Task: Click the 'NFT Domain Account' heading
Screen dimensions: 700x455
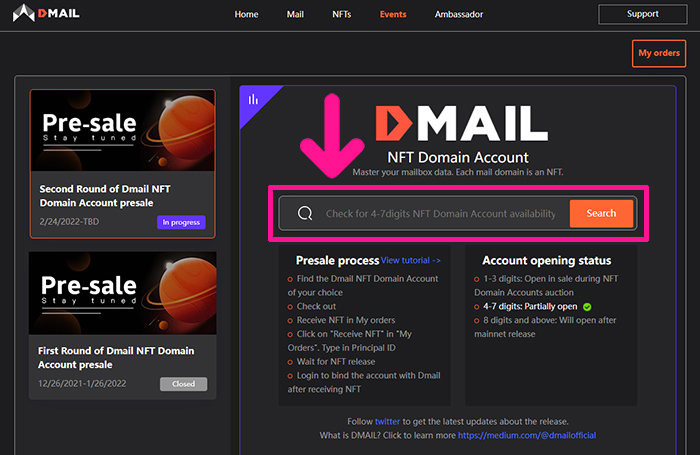Action: (458, 157)
